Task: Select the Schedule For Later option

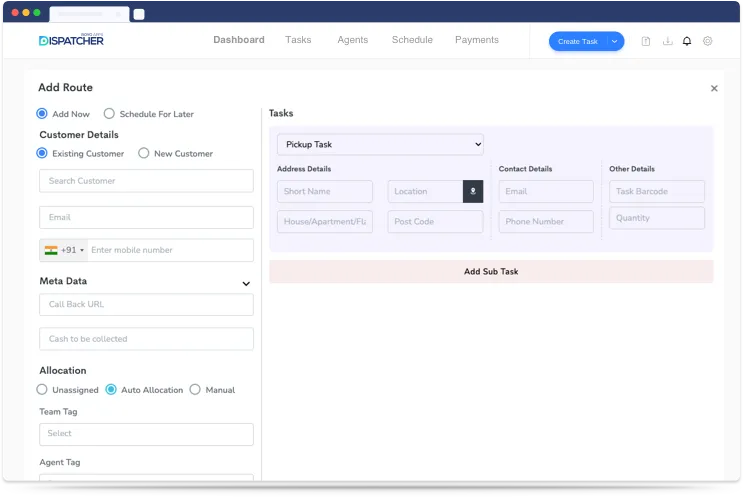Action: pos(109,114)
